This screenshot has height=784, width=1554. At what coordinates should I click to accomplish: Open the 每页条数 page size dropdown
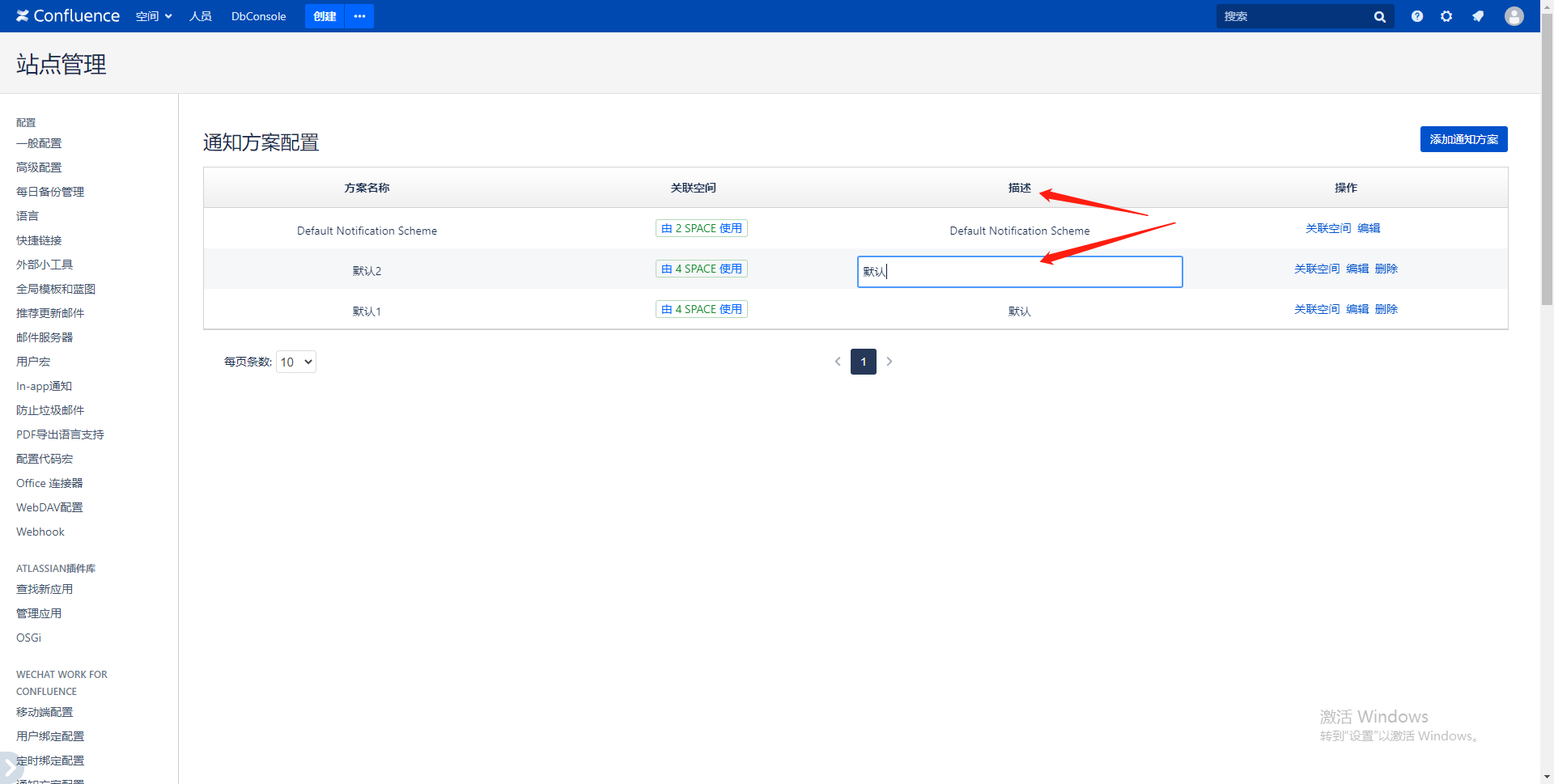click(296, 362)
